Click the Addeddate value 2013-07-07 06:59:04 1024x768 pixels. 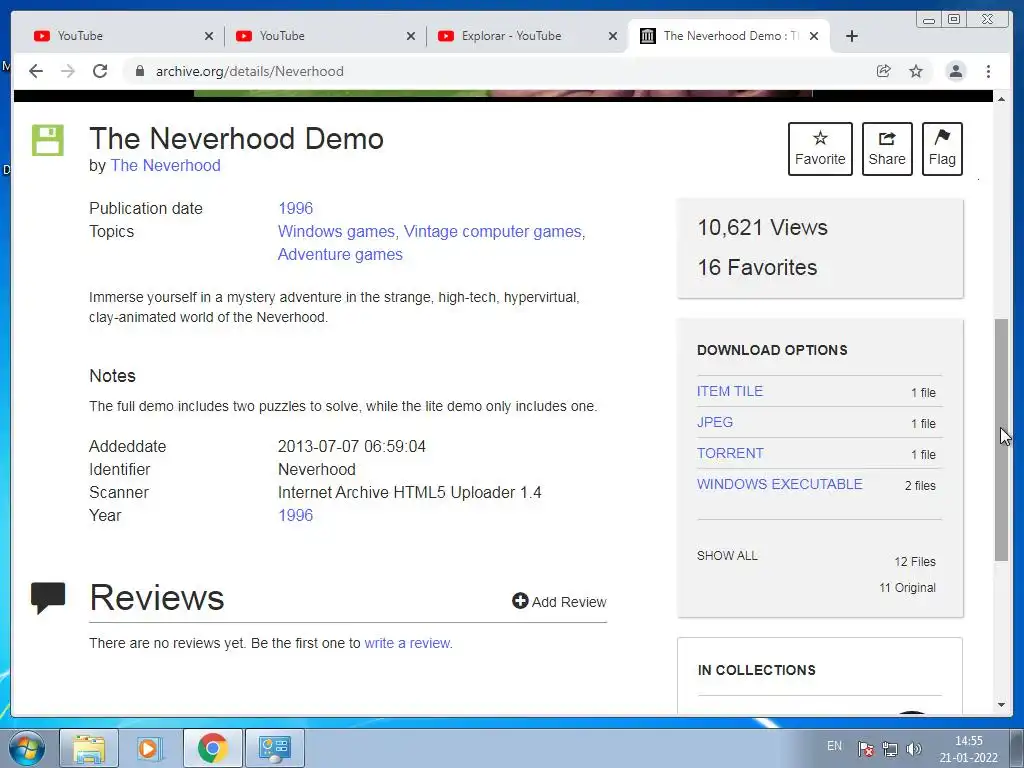(352, 447)
